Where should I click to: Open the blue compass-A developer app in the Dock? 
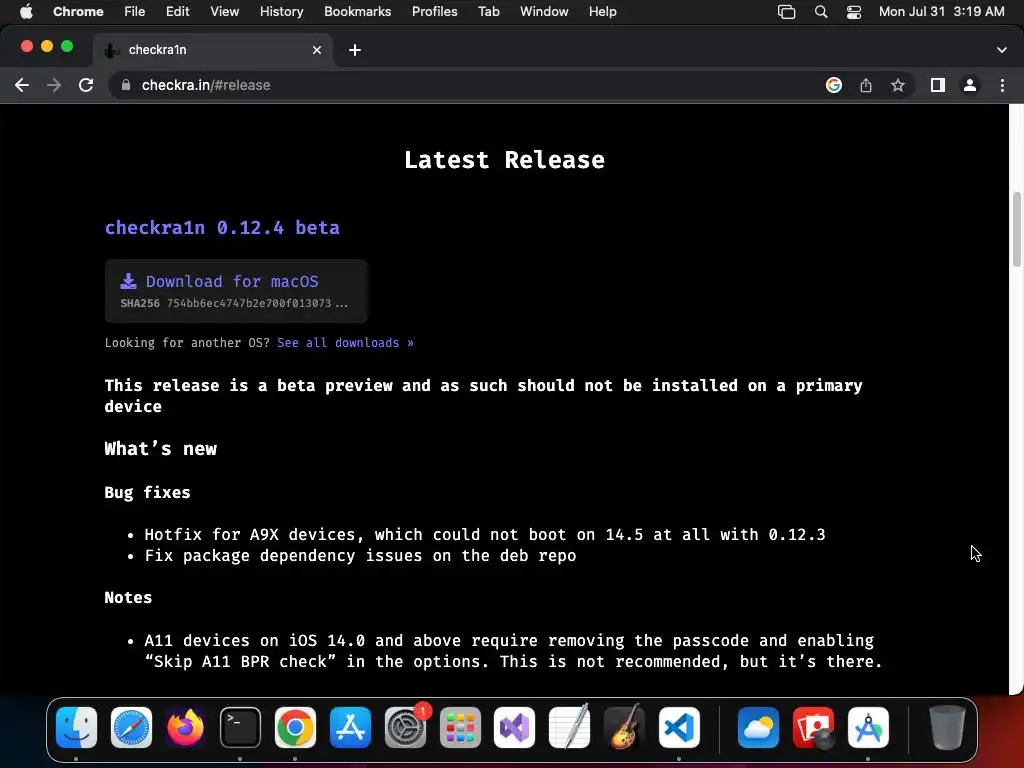click(x=868, y=728)
